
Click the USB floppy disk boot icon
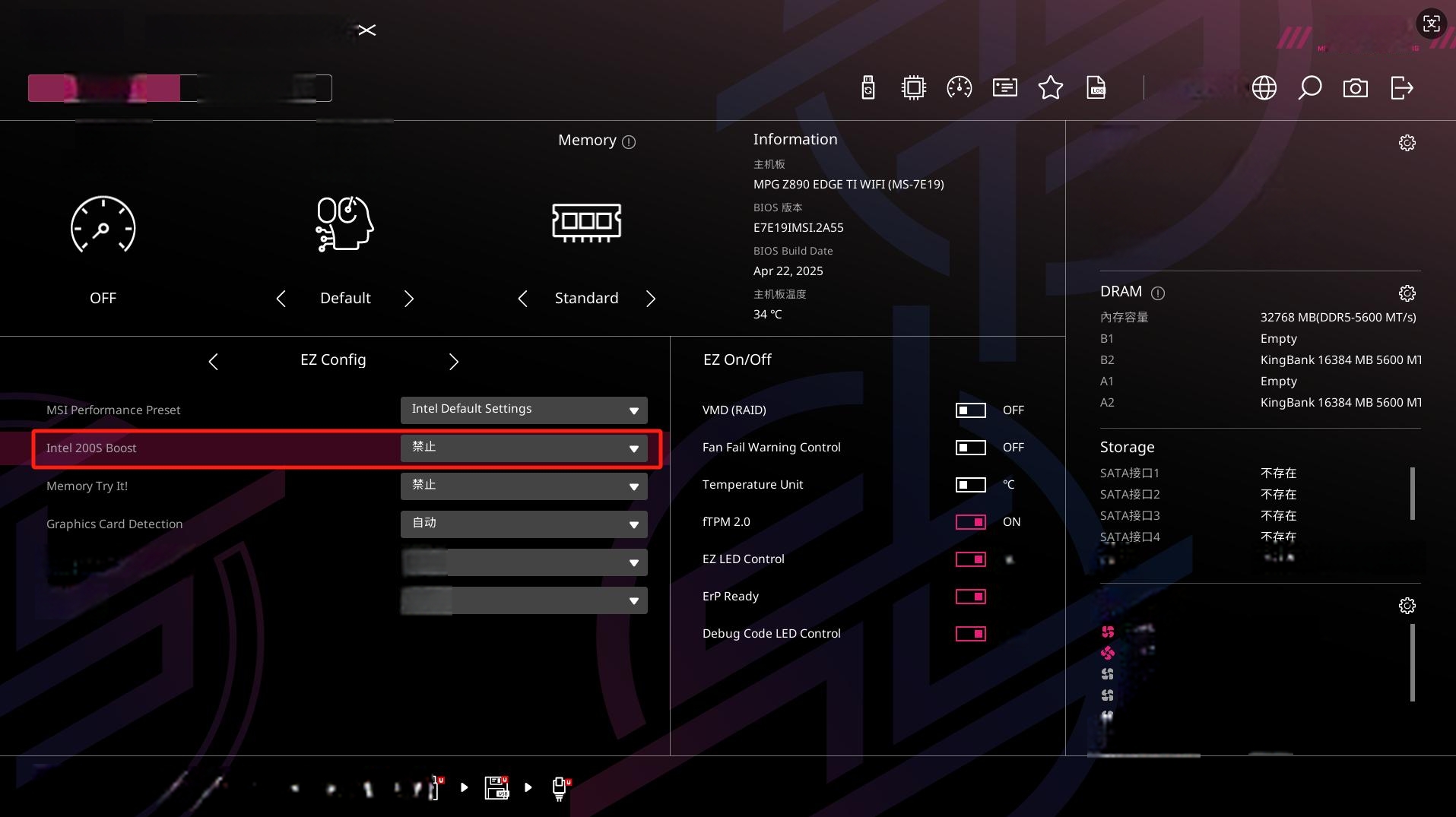[496, 787]
